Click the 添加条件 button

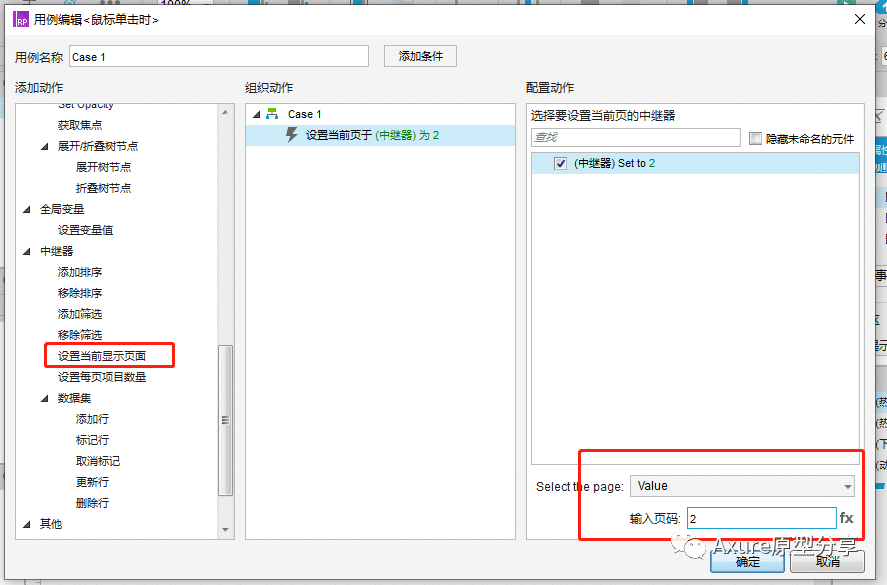(420, 56)
